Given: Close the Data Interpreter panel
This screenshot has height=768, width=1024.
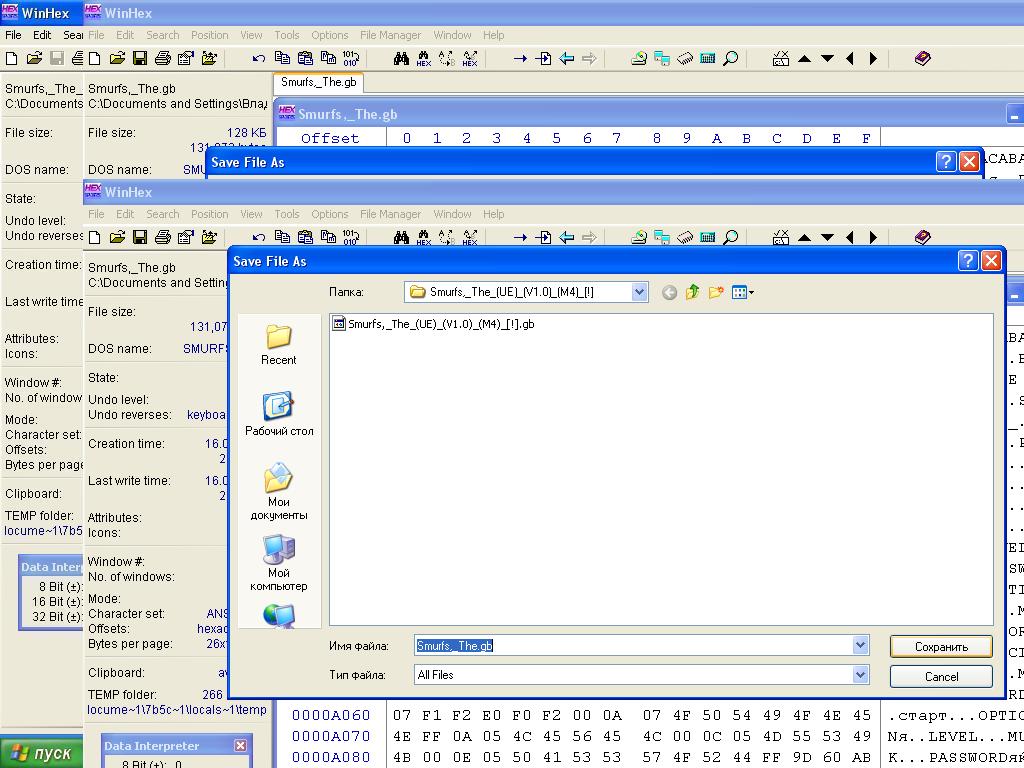Looking at the screenshot, I should pyautogui.click(x=240, y=745).
